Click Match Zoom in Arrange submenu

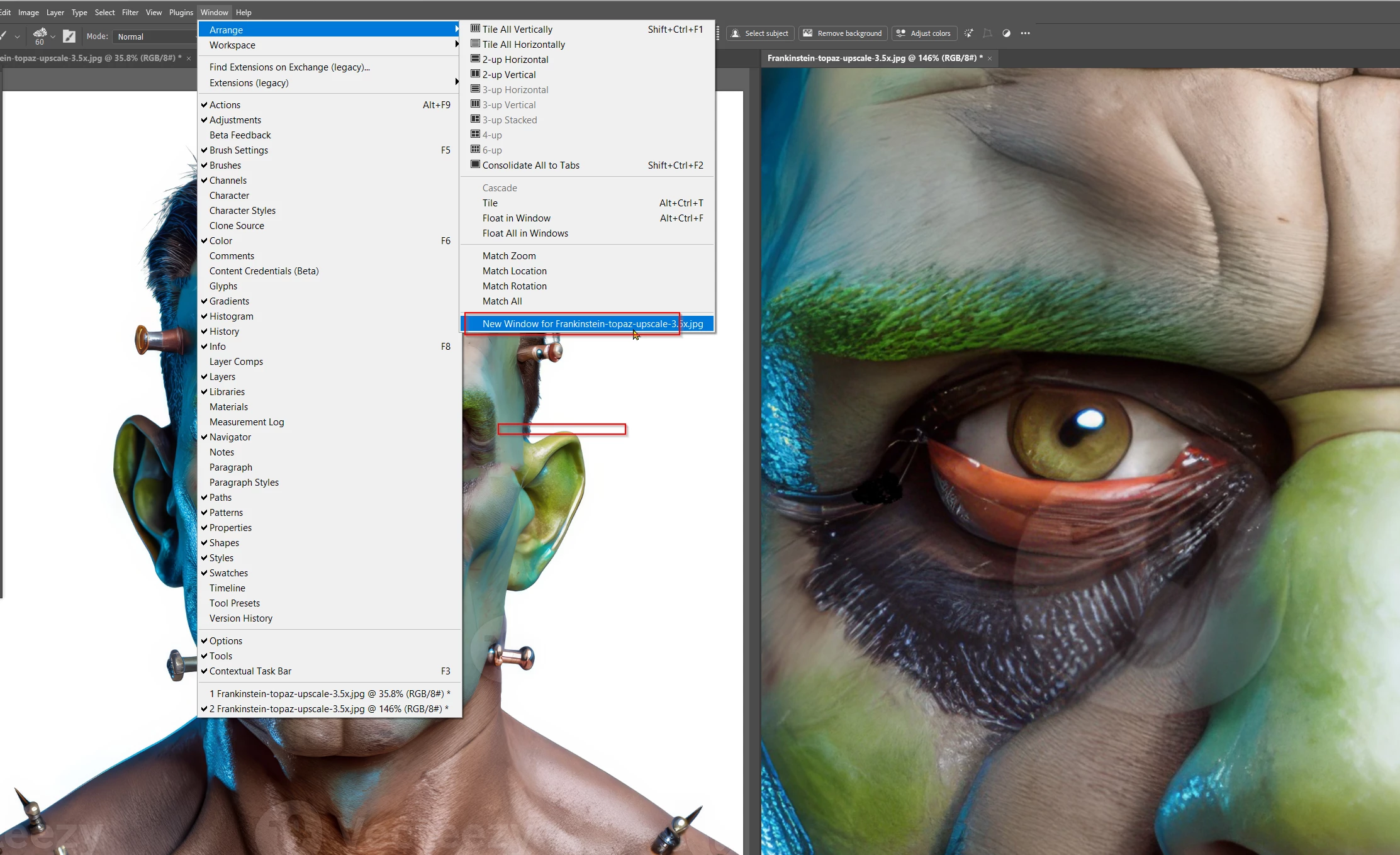pos(509,256)
